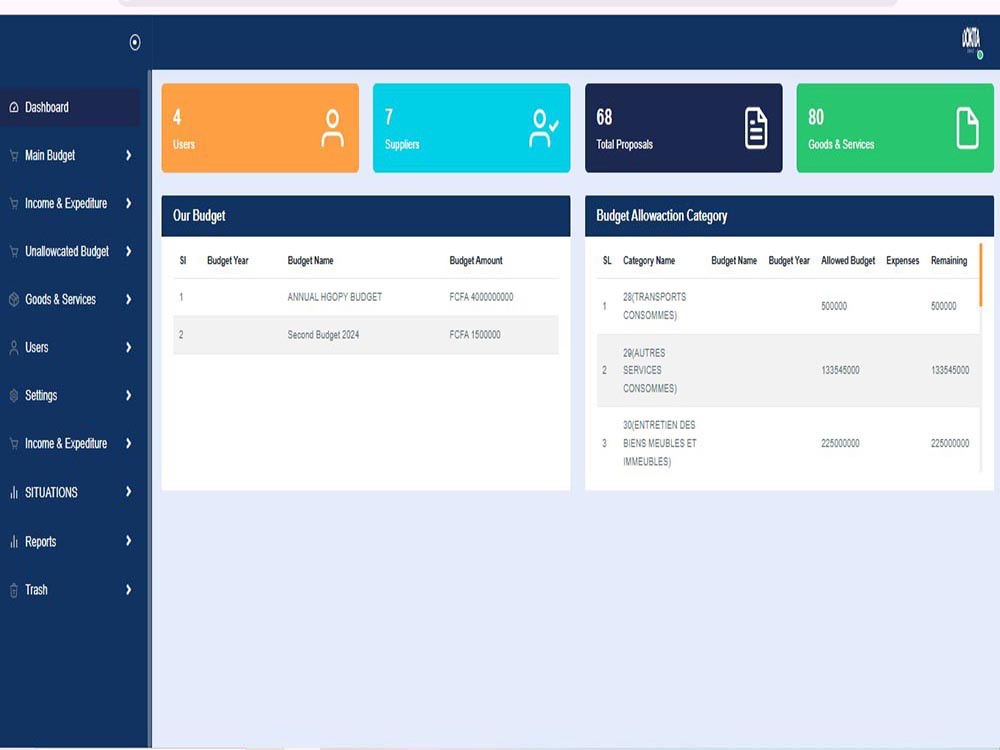Click the orange scrollbar in Budget Allowaction table
Viewport: 1000px width, 750px height.
click(x=980, y=274)
